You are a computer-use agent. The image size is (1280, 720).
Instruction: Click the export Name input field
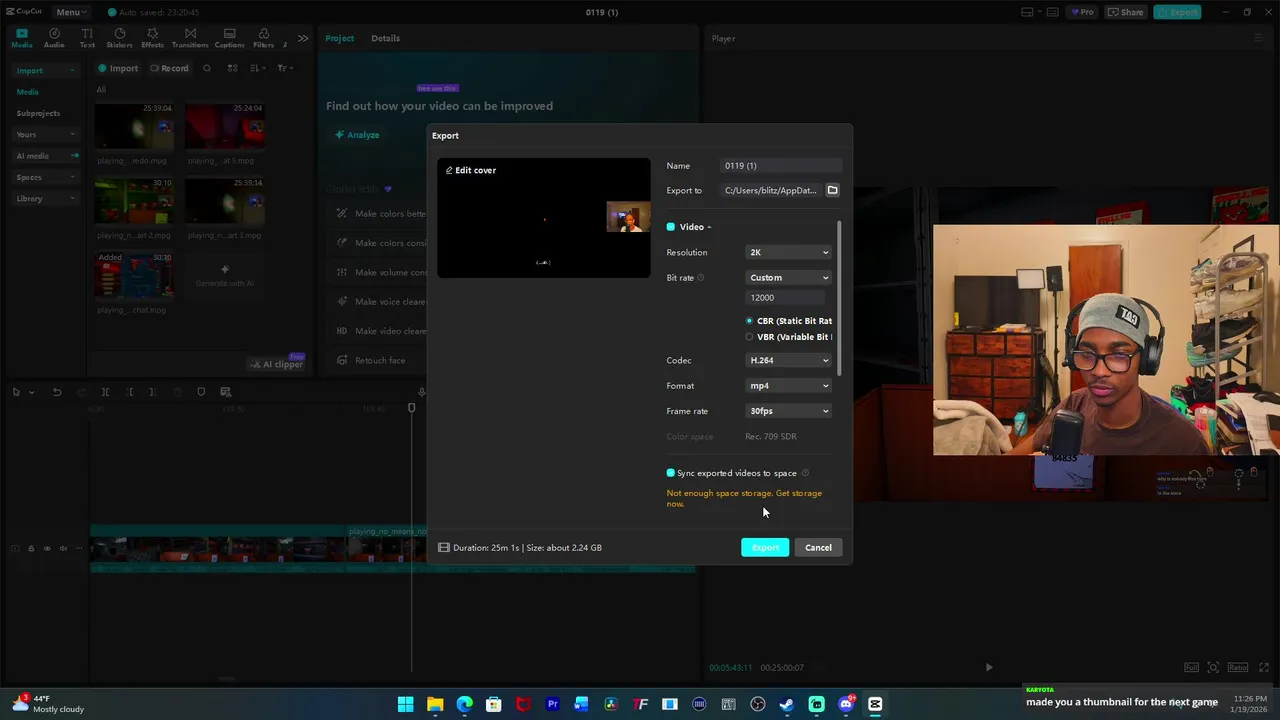click(x=781, y=165)
